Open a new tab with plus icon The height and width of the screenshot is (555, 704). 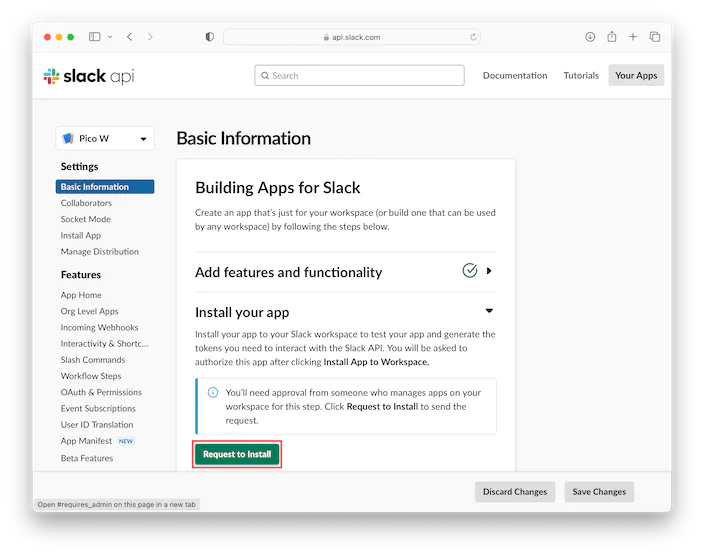pos(633,37)
